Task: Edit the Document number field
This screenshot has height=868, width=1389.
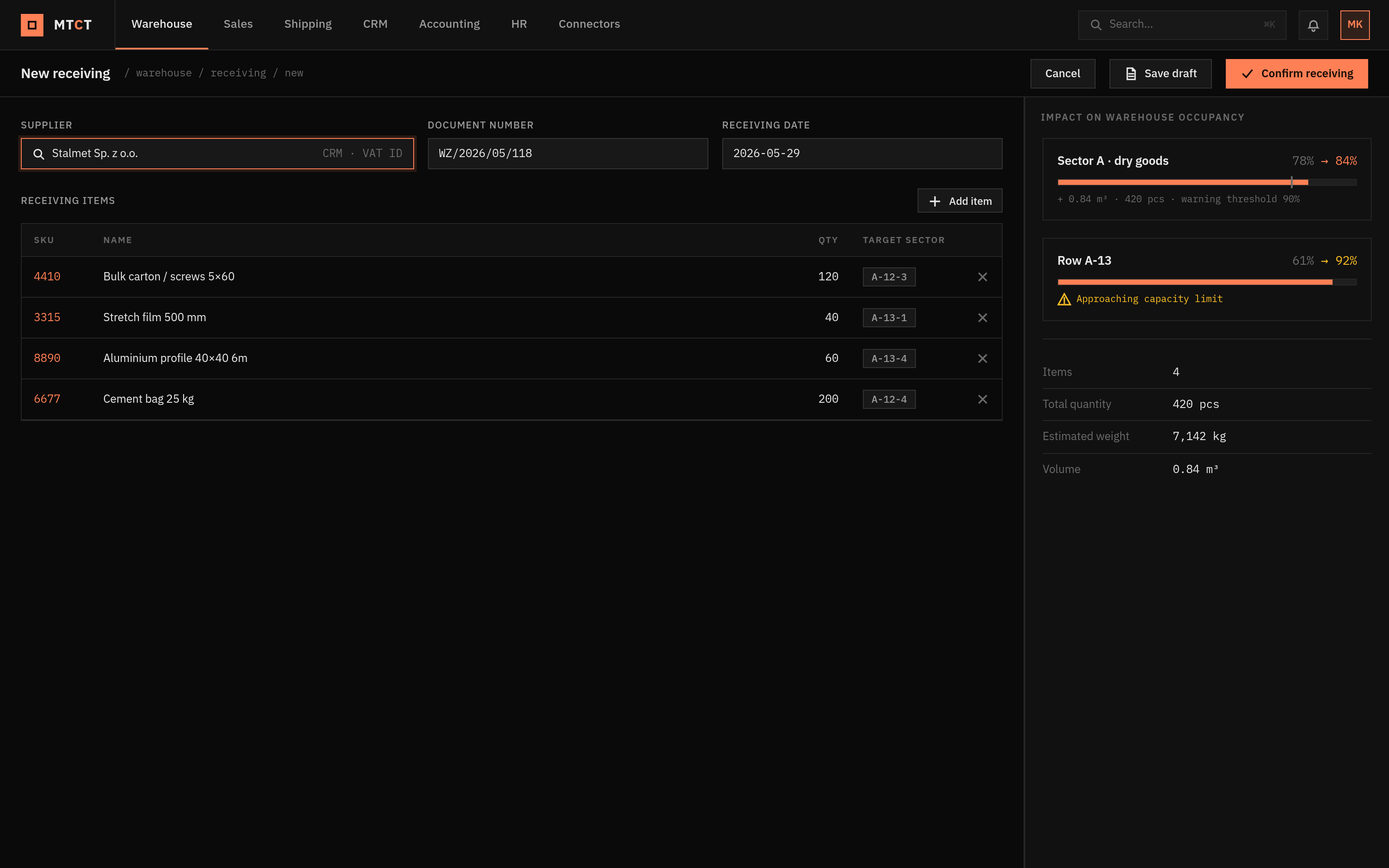Action: pyautogui.click(x=568, y=153)
